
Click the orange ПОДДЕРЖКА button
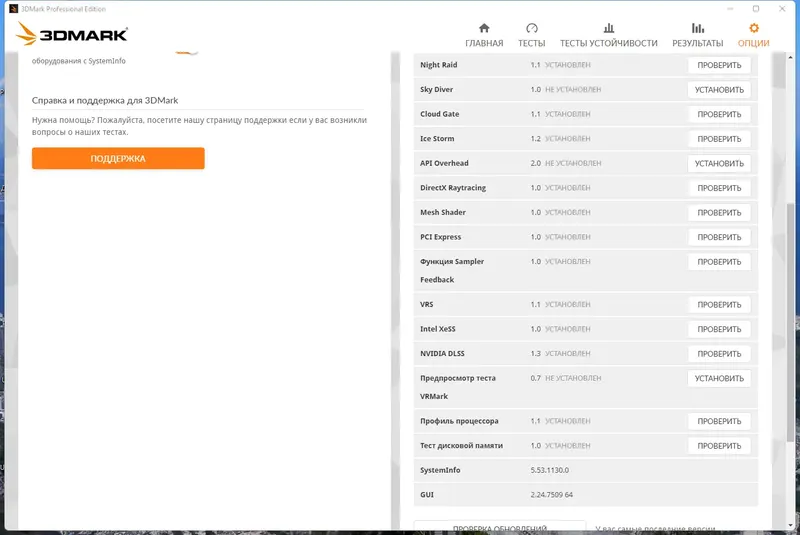tap(118, 159)
